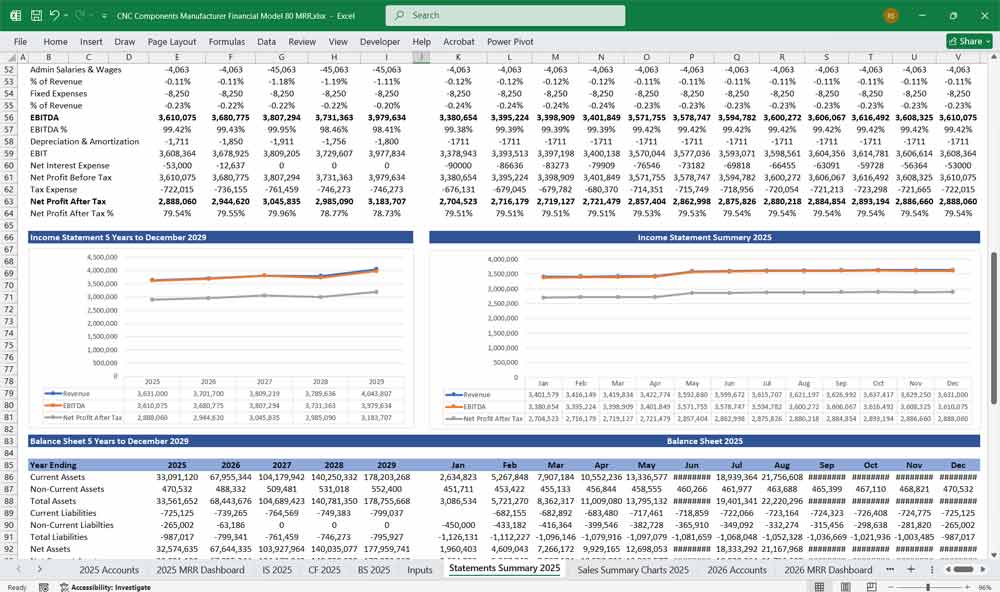Click the Undo arrow icon
The height and width of the screenshot is (592, 1000).
pyautogui.click(x=54, y=15)
